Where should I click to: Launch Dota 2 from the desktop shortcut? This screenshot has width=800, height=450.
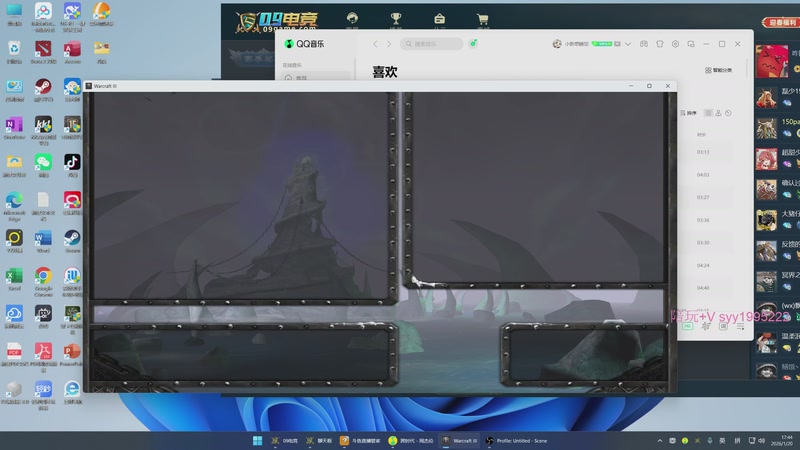[x=43, y=52]
